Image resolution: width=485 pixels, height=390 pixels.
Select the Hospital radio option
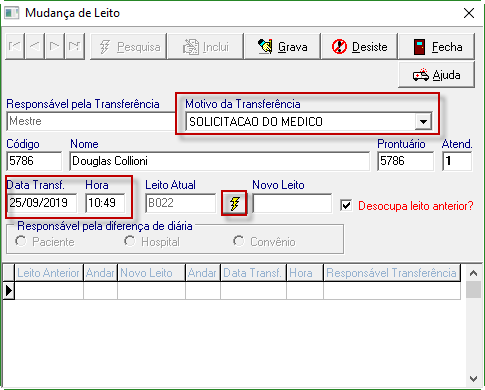tap(129, 241)
